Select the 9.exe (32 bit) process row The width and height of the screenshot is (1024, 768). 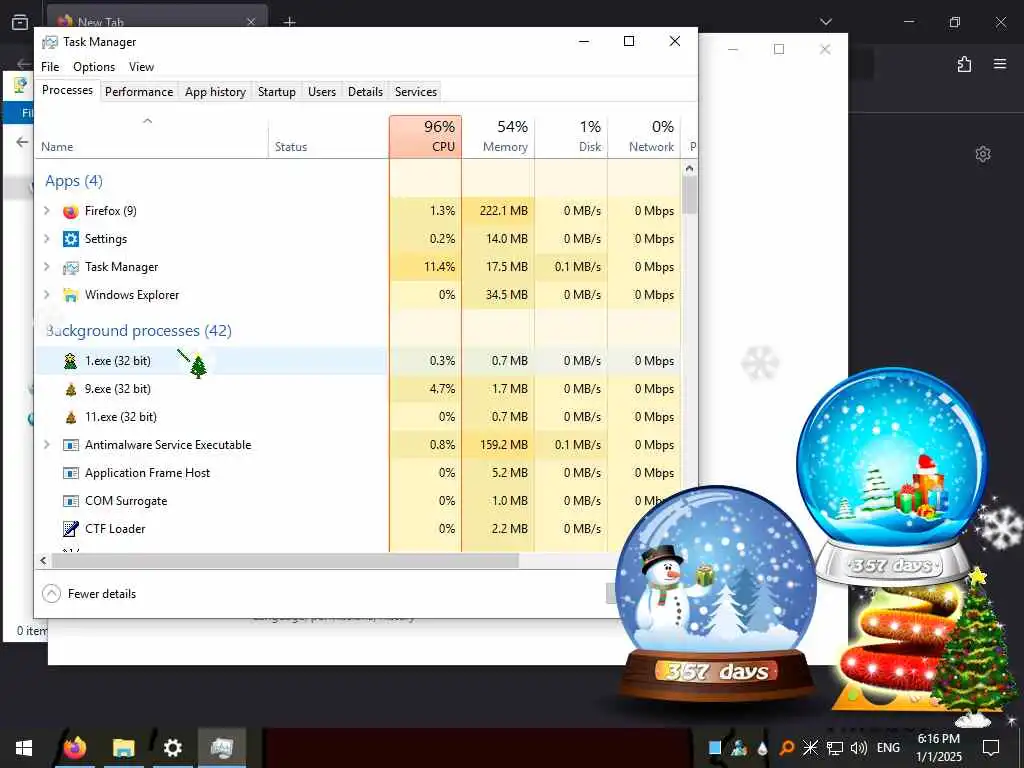(358, 389)
